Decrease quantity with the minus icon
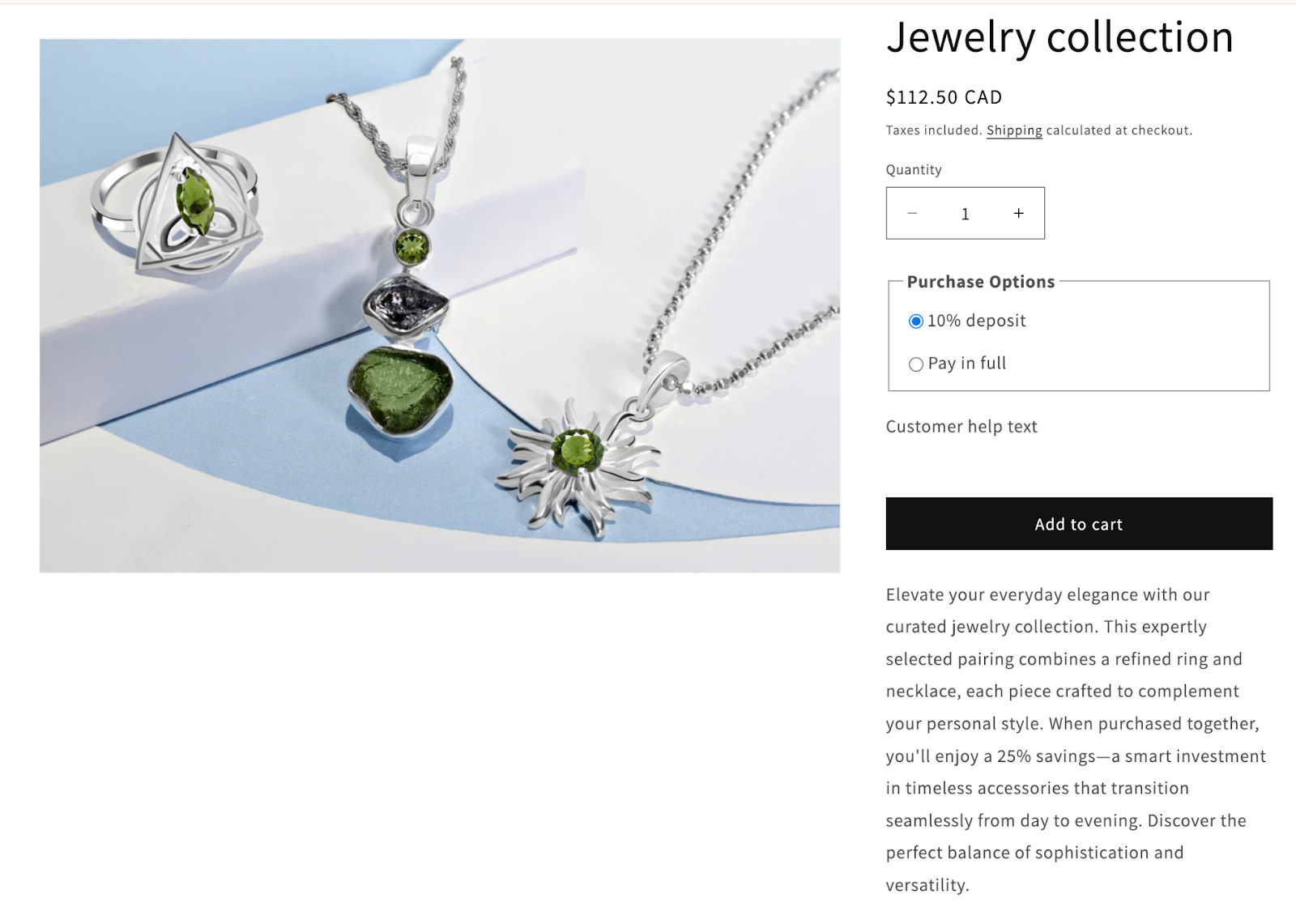 [912, 213]
